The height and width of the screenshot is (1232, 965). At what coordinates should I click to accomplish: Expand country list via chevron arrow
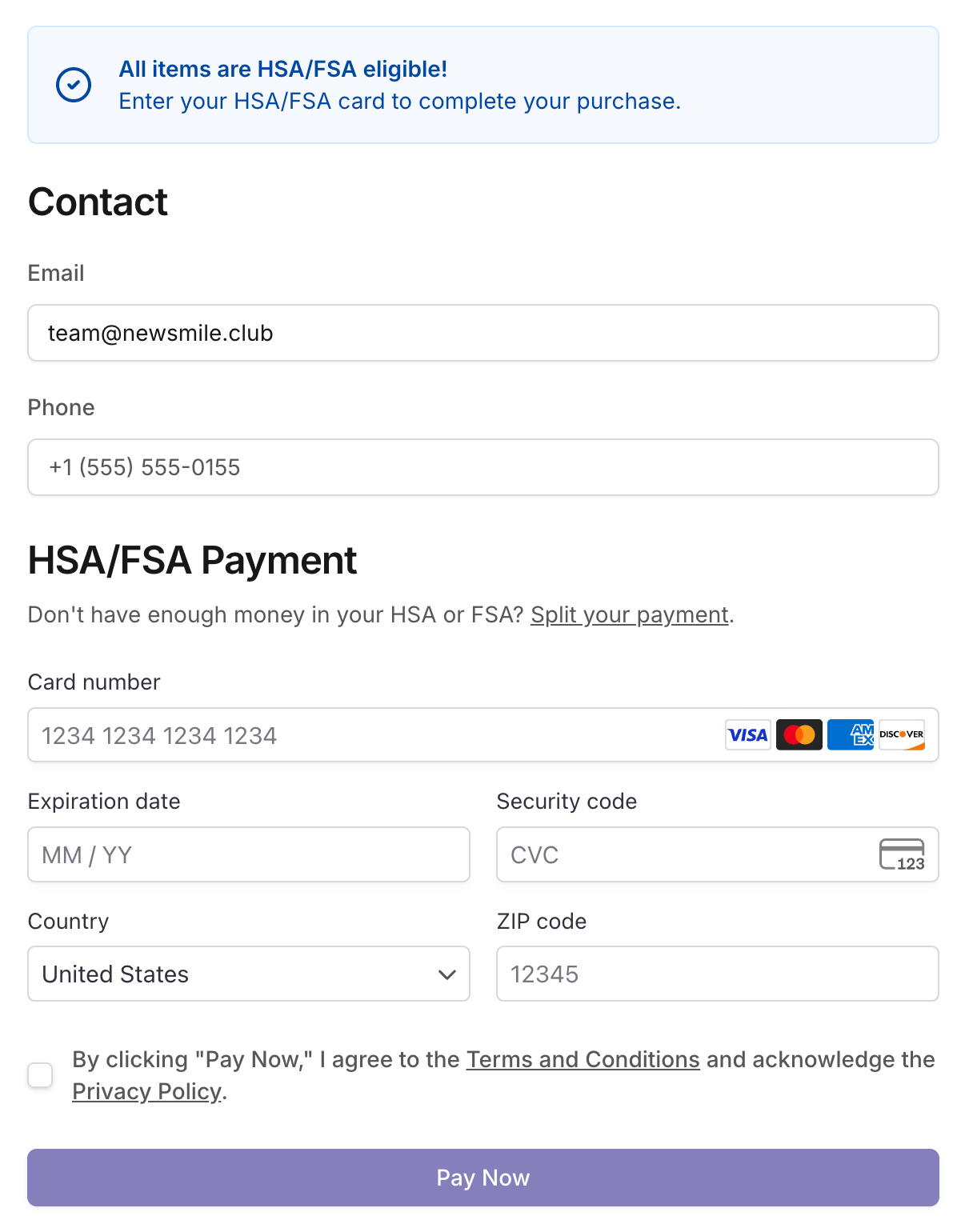tap(446, 974)
